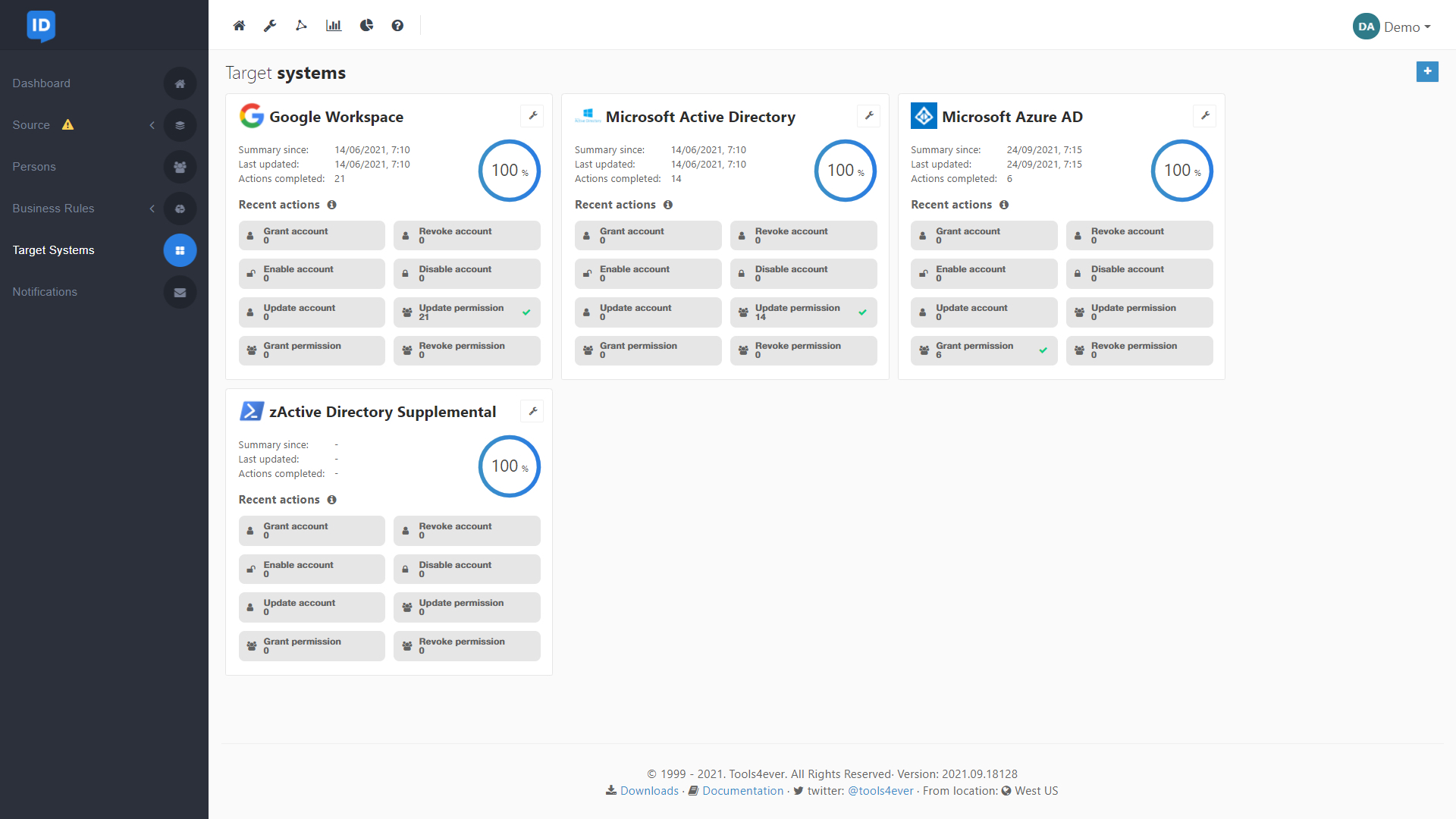1456x819 pixels.
Task: Click the Downloads link in footer
Action: tap(649, 789)
